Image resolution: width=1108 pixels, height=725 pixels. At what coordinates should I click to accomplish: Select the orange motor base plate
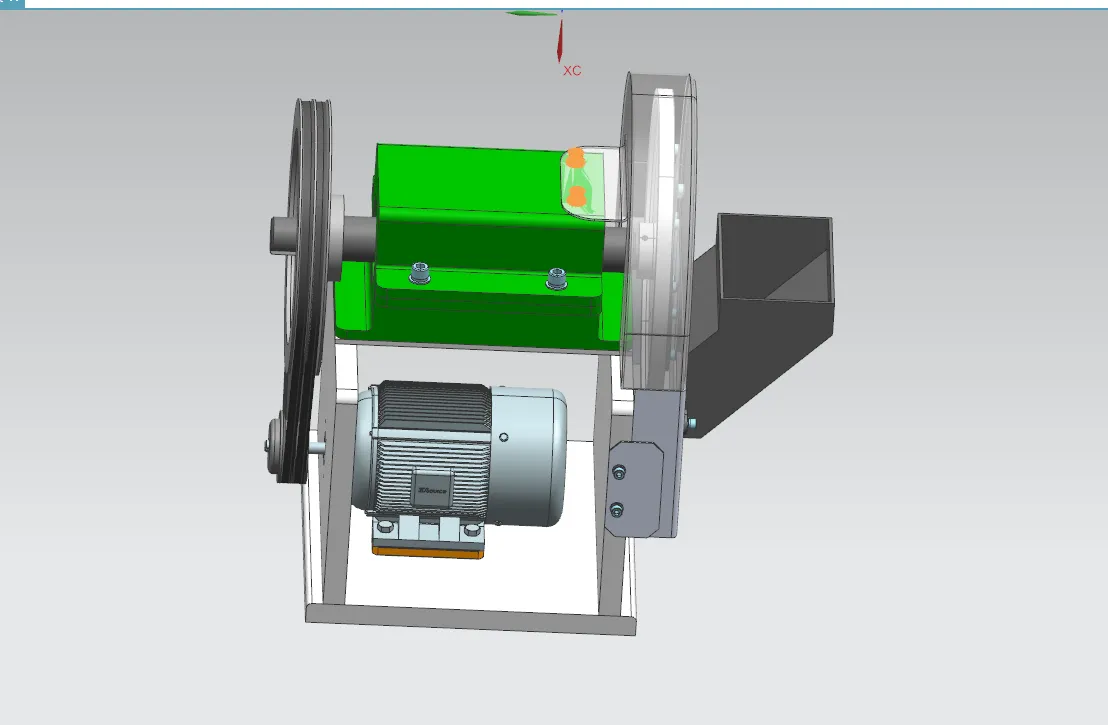click(x=428, y=552)
